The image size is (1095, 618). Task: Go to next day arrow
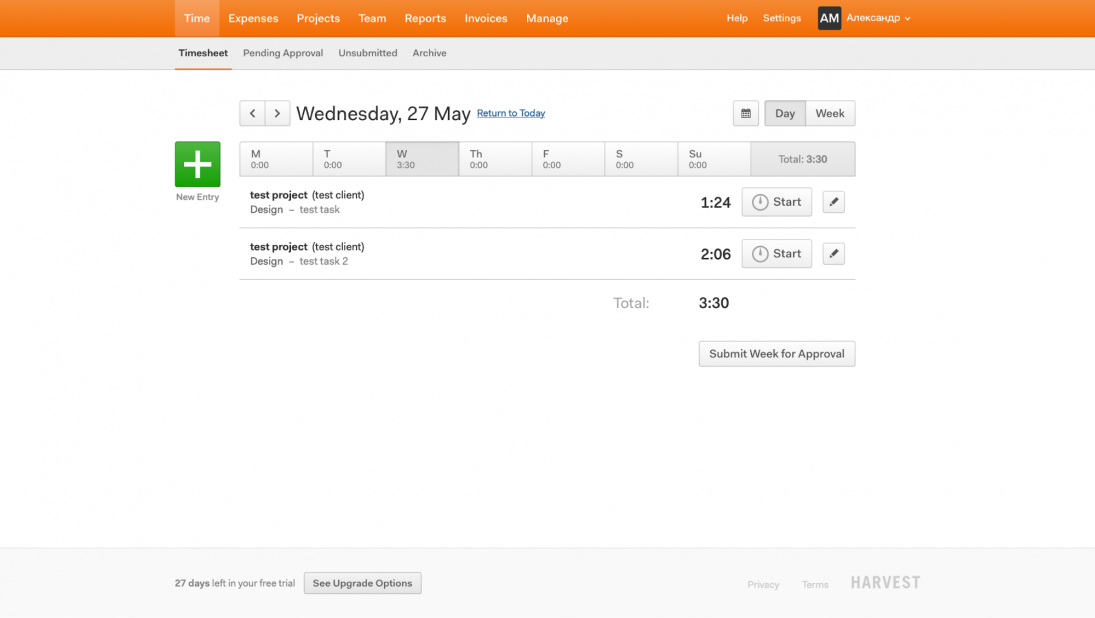[x=277, y=113]
